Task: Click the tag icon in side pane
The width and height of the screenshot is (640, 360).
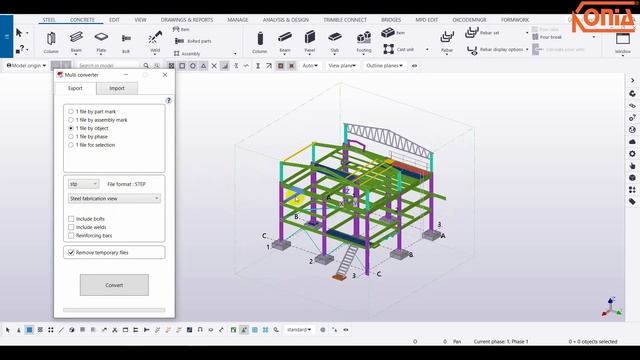Action: coord(632,202)
